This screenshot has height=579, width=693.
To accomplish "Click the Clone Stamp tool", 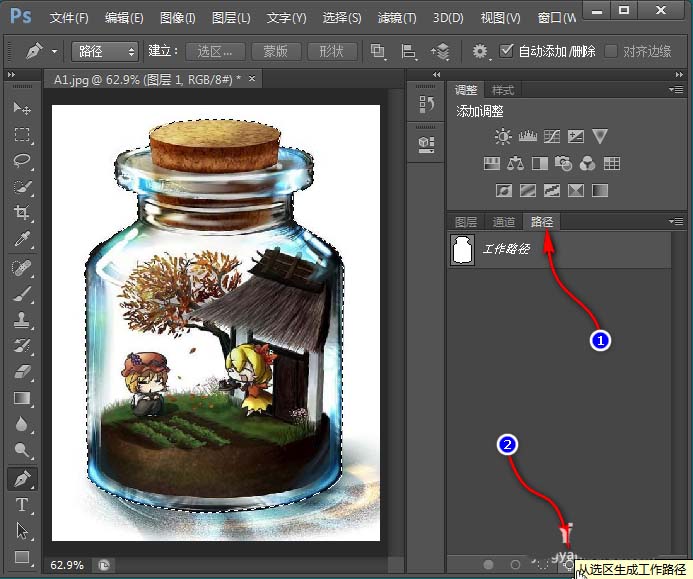I will coord(22,320).
